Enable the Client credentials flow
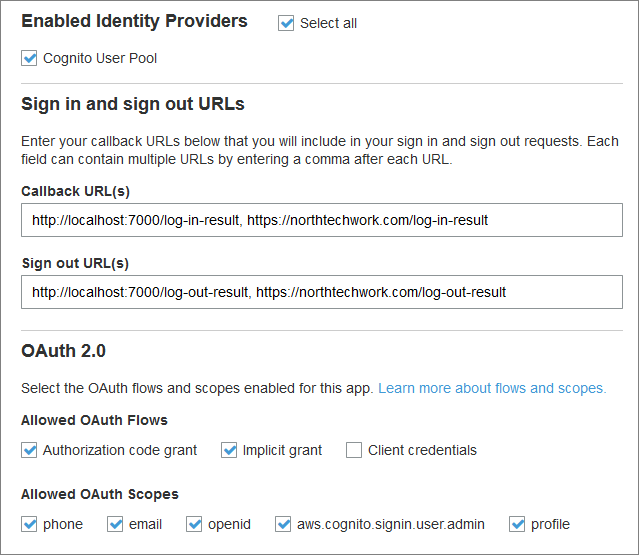Image resolution: width=639 pixels, height=555 pixels. tap(354, 450)
